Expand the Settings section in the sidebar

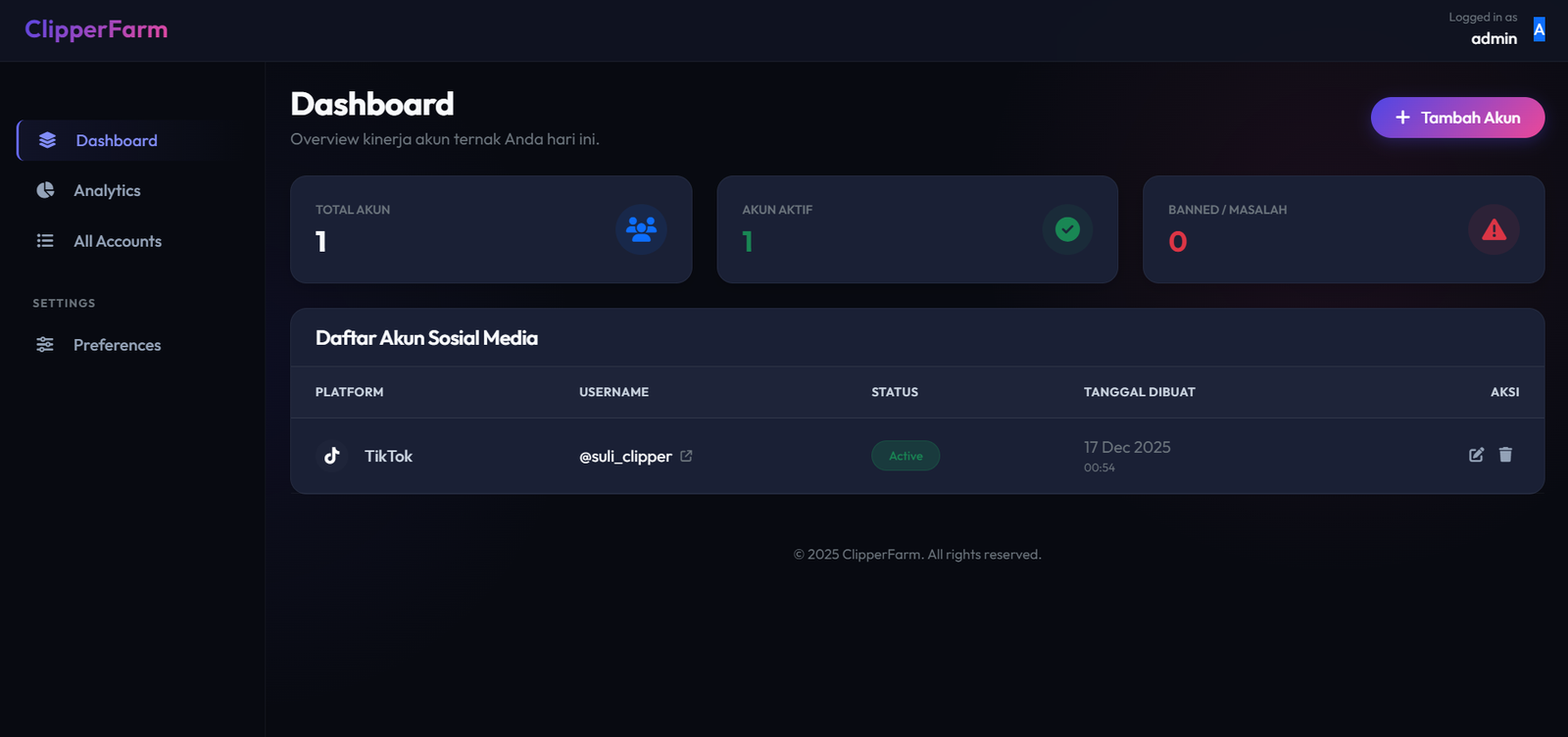point(63,303)
